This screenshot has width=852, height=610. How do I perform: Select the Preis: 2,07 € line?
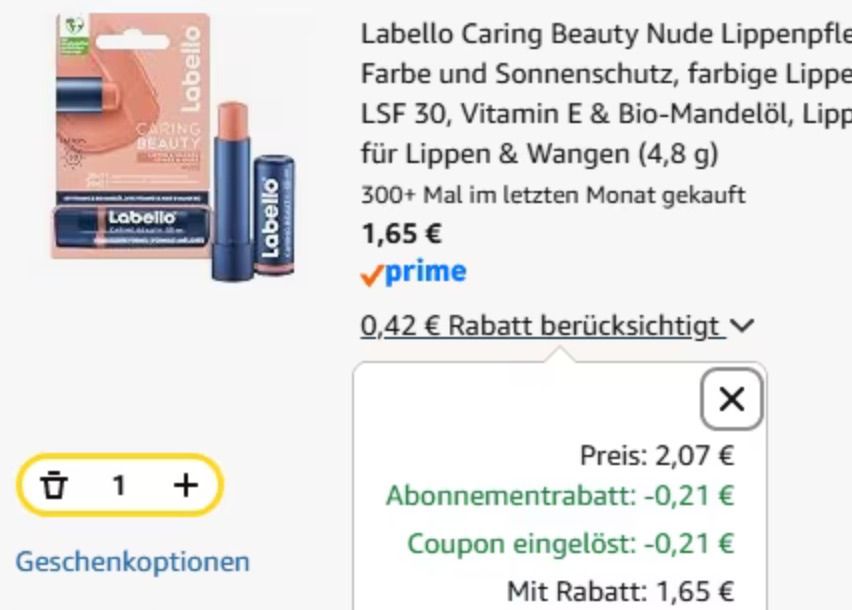click(657, 455)
